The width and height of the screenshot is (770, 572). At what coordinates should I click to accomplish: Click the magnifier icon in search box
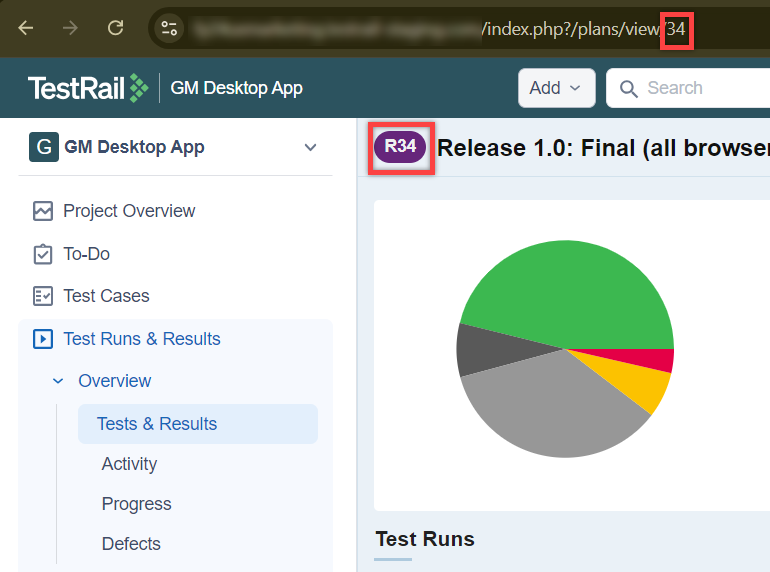pos(629,89)
